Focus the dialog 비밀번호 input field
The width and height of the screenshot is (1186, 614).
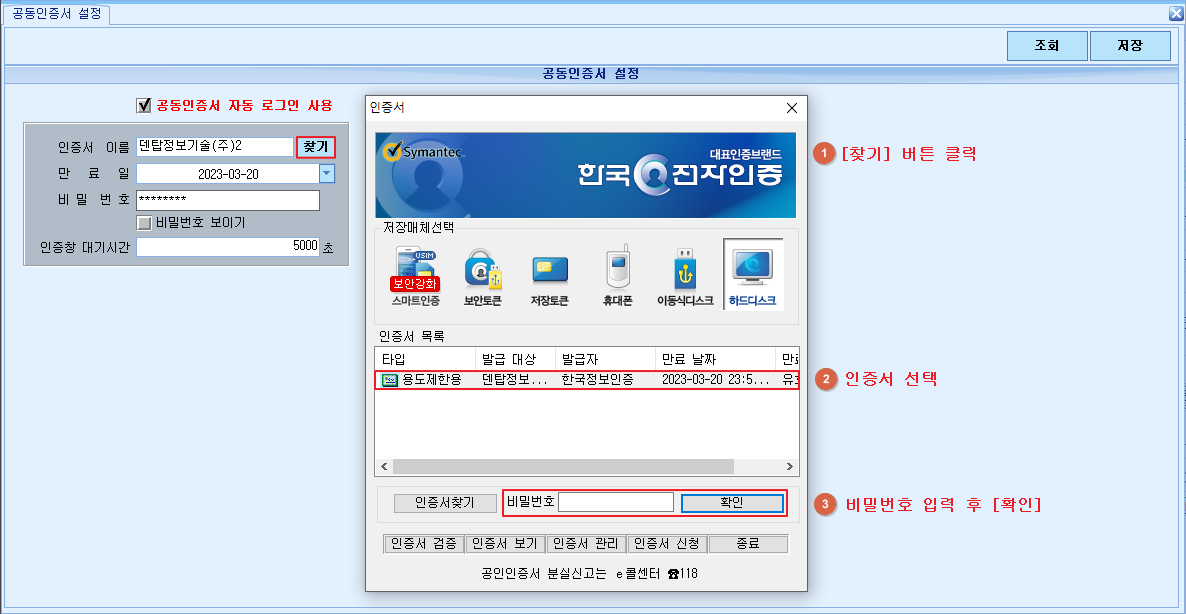[616, 502]
